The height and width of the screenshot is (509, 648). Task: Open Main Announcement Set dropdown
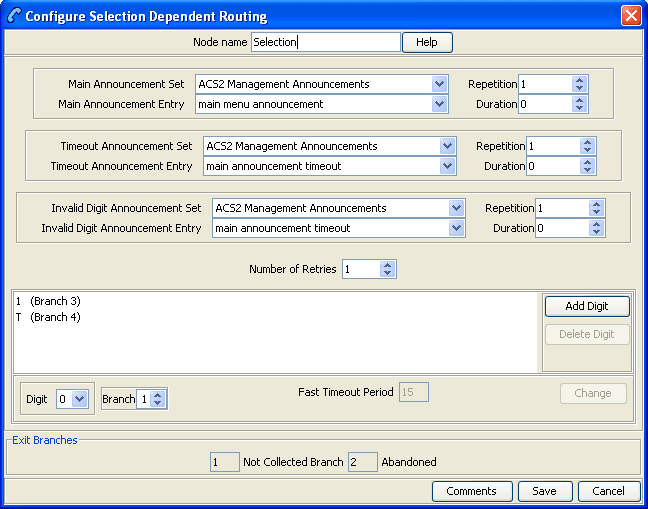pyautogui.click(x=439, y=84)
